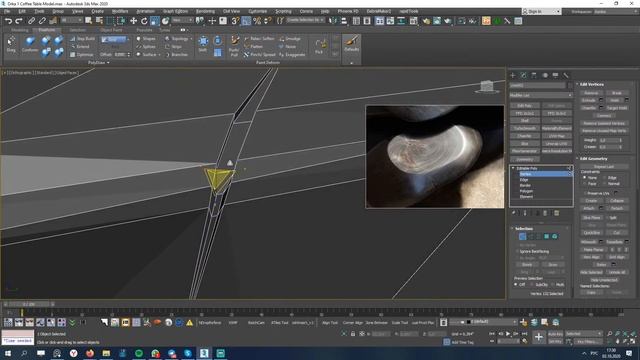The width and height of the screenshot is (640, 360).
Task: Open the Create Selection Set dropdown
Action: 305,20
